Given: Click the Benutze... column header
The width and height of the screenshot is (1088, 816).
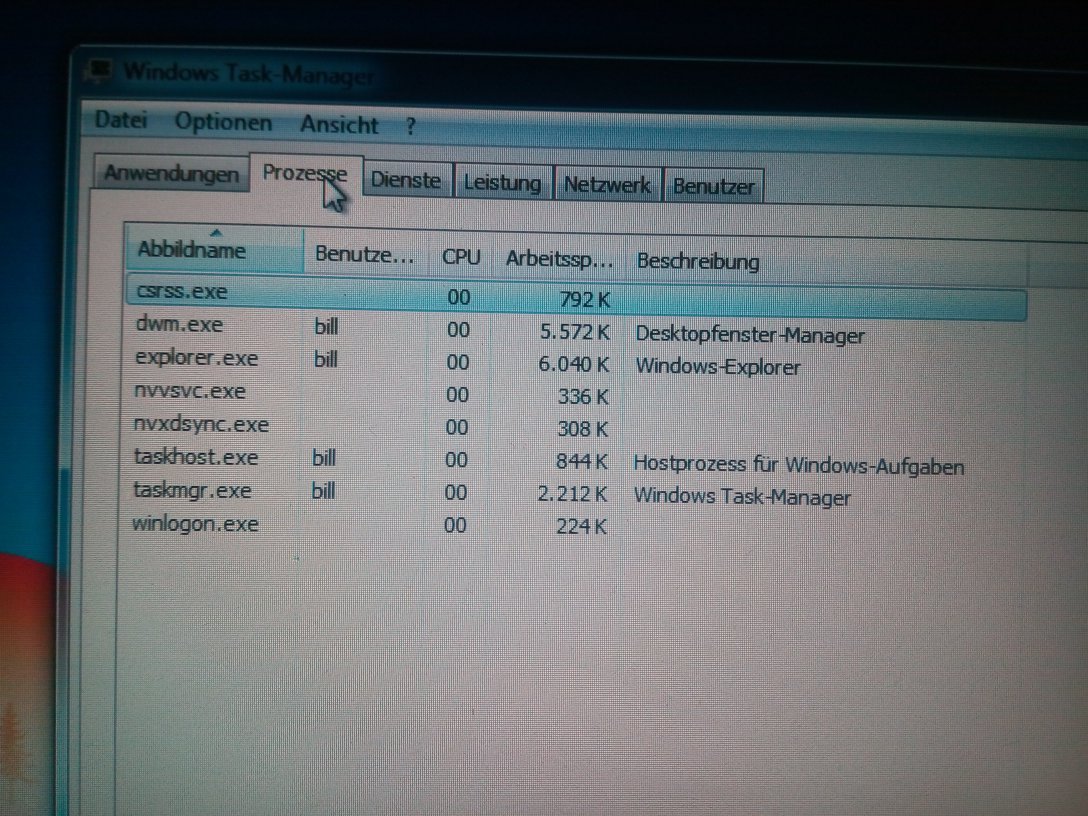Looking at the screenshot, I should (x=364, y=254).
